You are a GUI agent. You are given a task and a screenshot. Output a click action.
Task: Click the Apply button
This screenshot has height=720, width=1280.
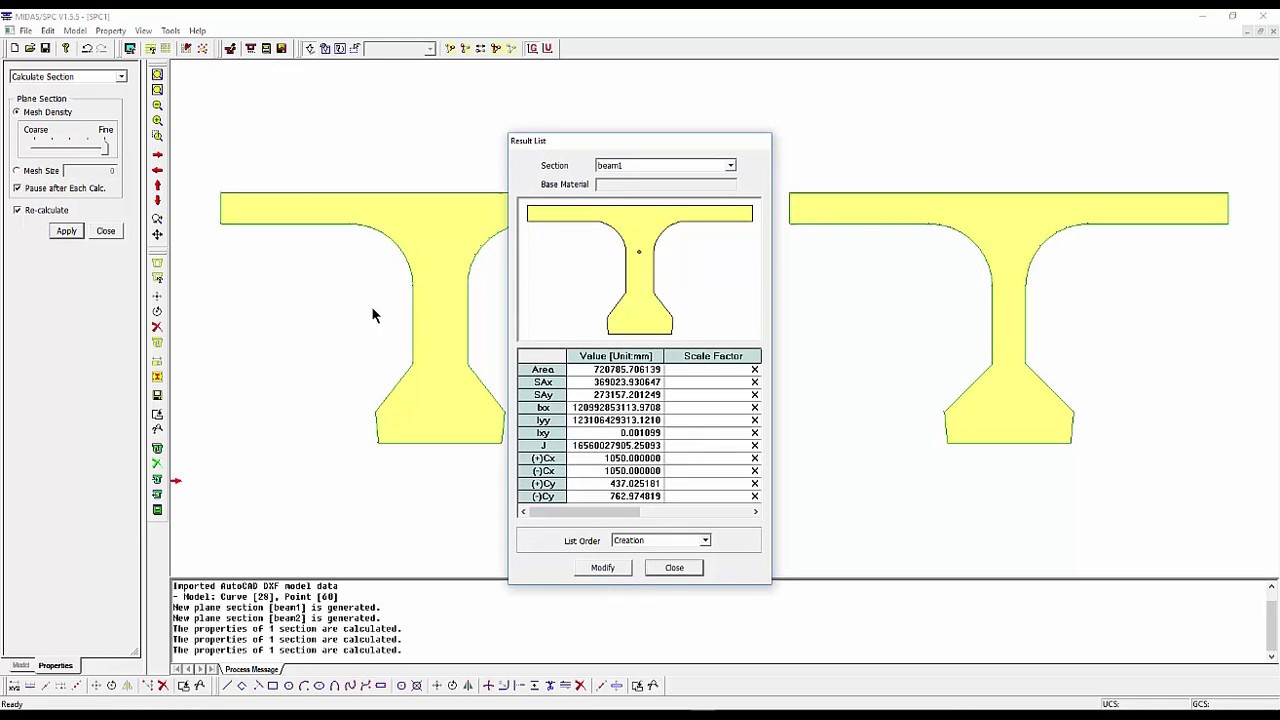[66, 231]
